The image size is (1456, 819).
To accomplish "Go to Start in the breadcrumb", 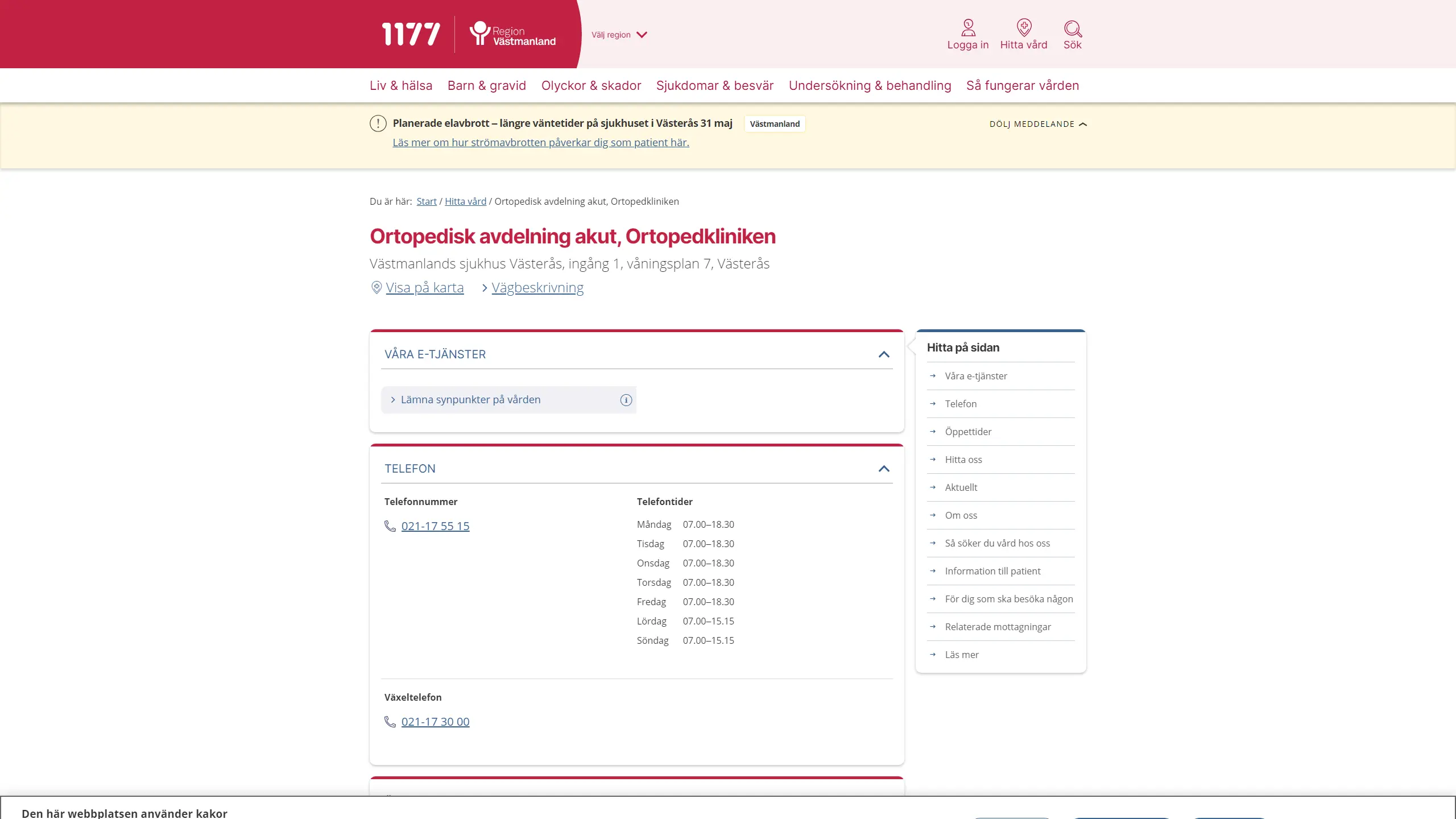I will pos(427,201).
